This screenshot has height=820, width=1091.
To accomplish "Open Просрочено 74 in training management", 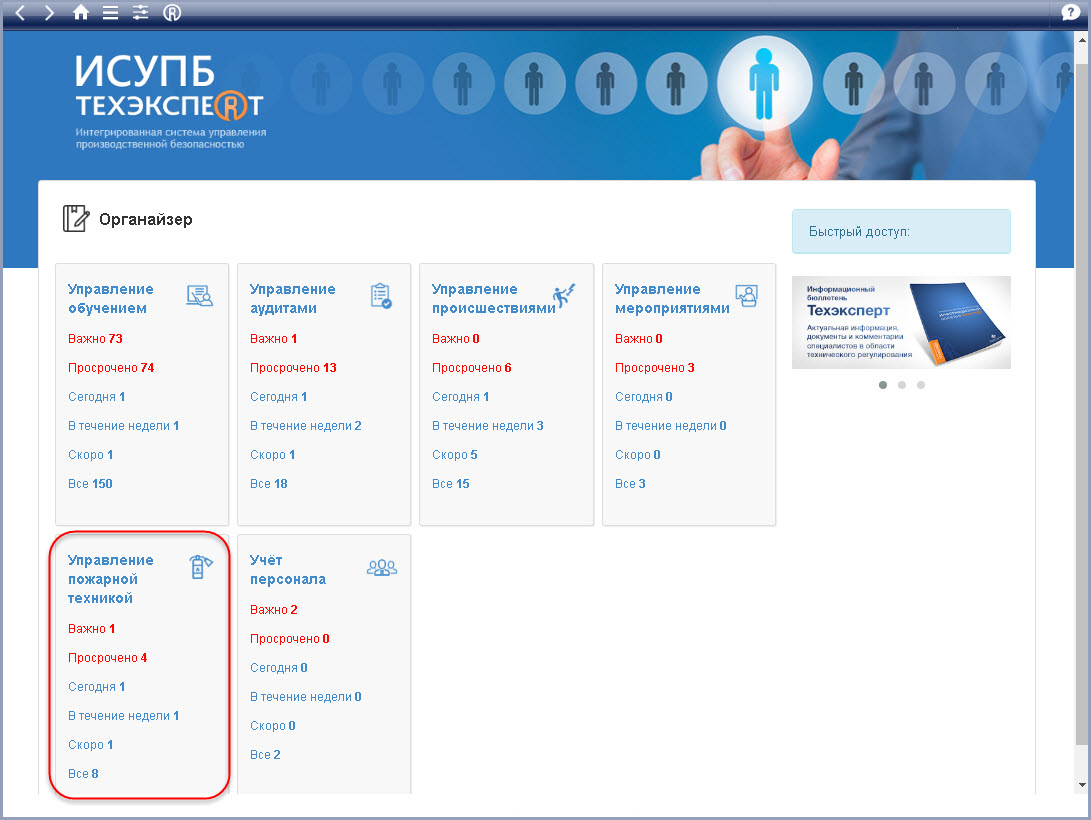I will 111,368.
